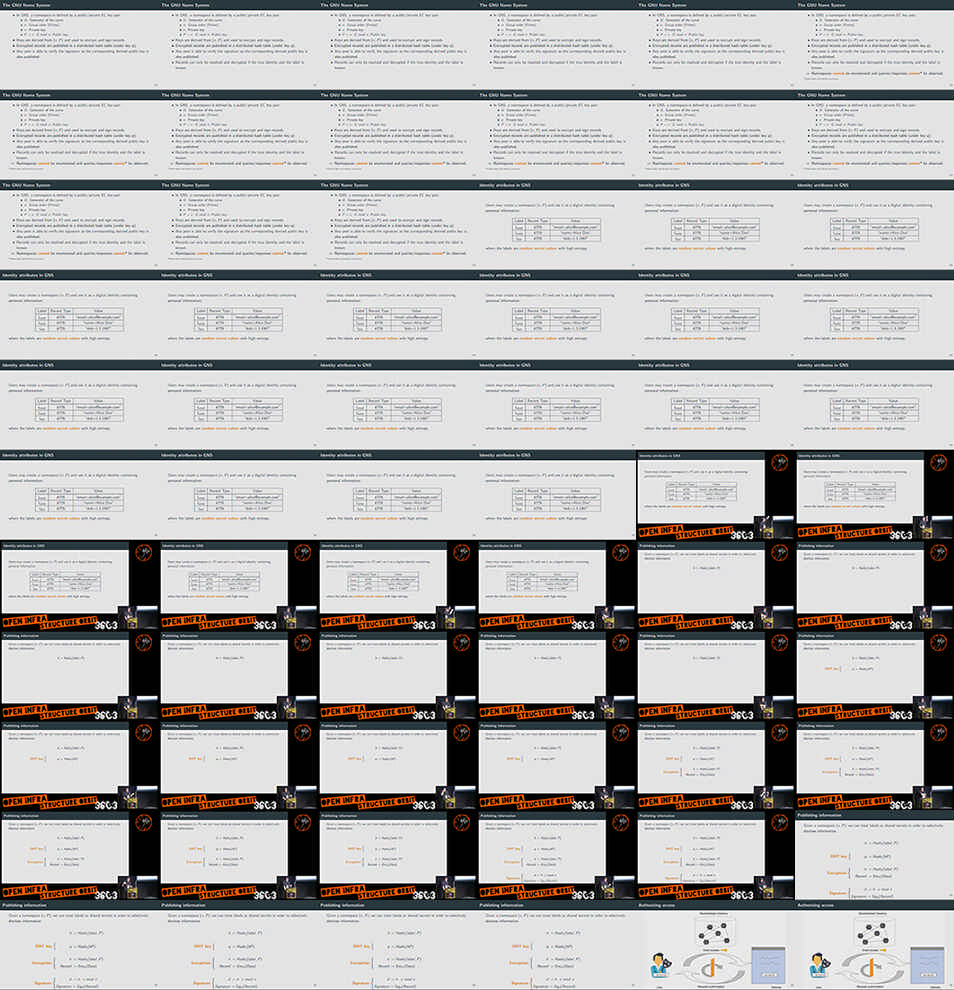The height and width of the screenshot is (990, 954).
Task: Click the user icon in first Authorizing access thumbnail
Action: [x=662, y=966]
